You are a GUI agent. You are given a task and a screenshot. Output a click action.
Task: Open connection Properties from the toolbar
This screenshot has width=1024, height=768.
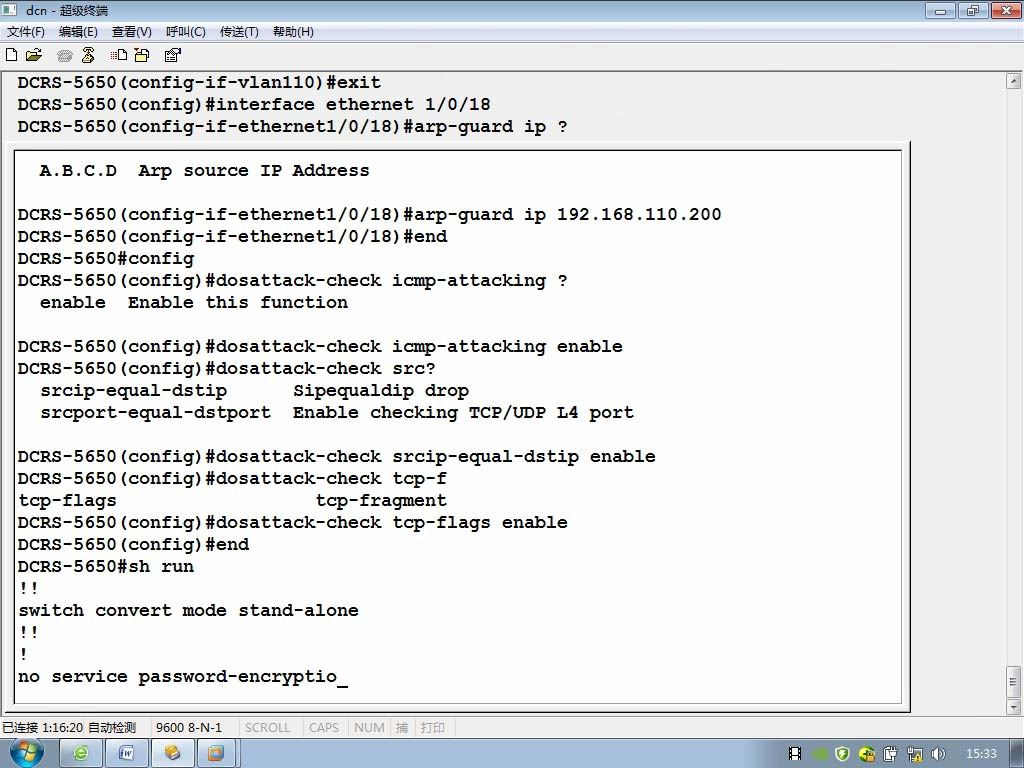click(172, 56)
